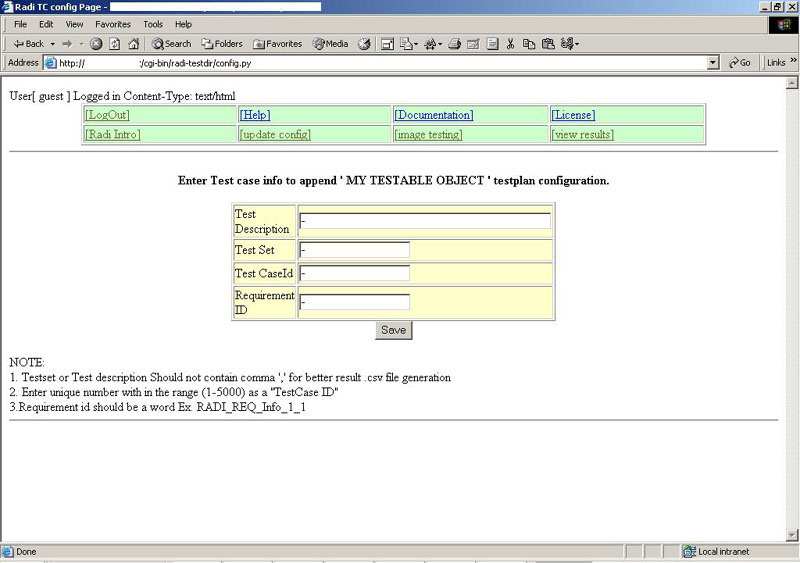Open the Address bar dropdown arrow
The height and width of the screenshot is (563, 800).
pyautogui.click(x=713, y=62)
